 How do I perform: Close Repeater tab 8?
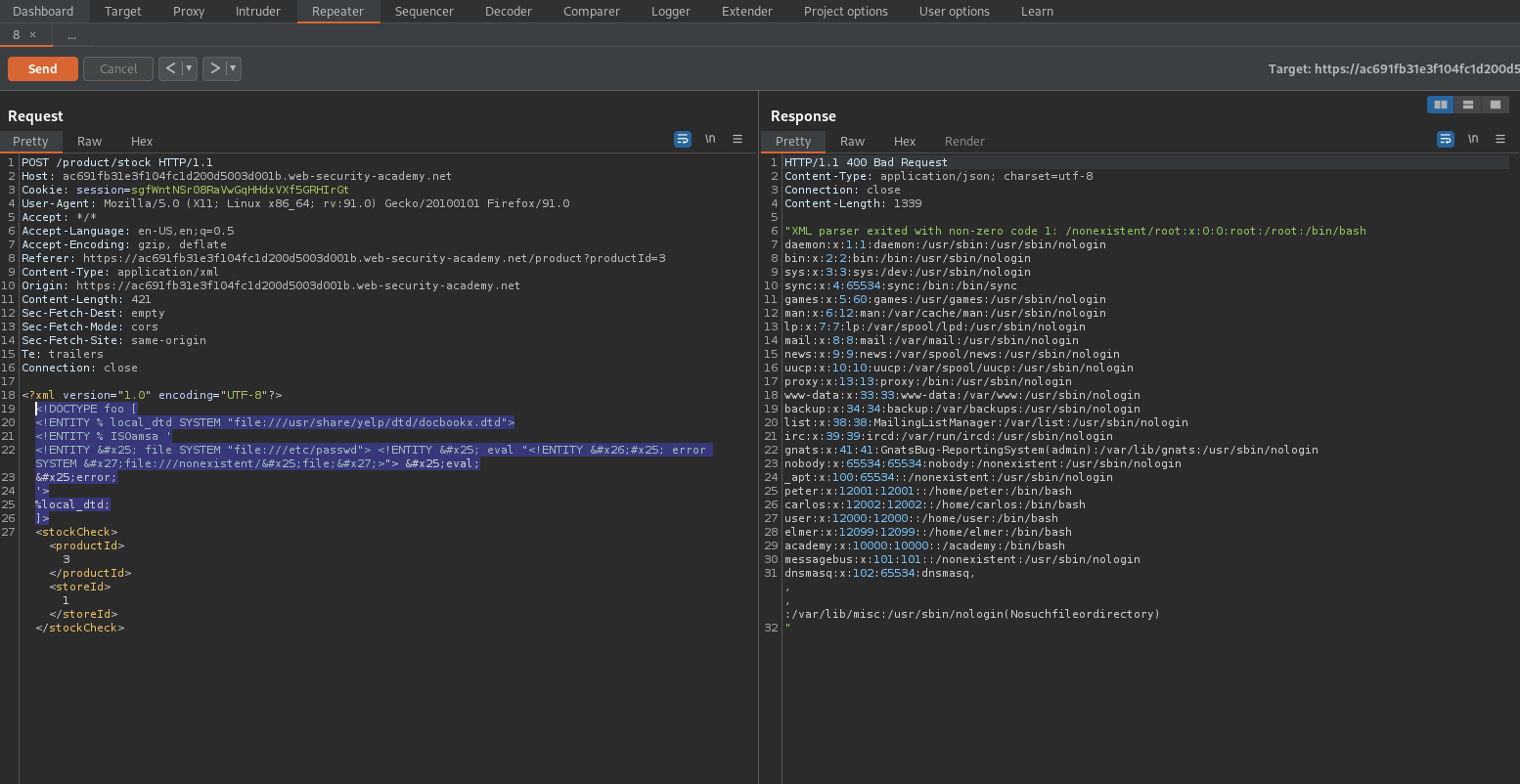click(32, 34)
